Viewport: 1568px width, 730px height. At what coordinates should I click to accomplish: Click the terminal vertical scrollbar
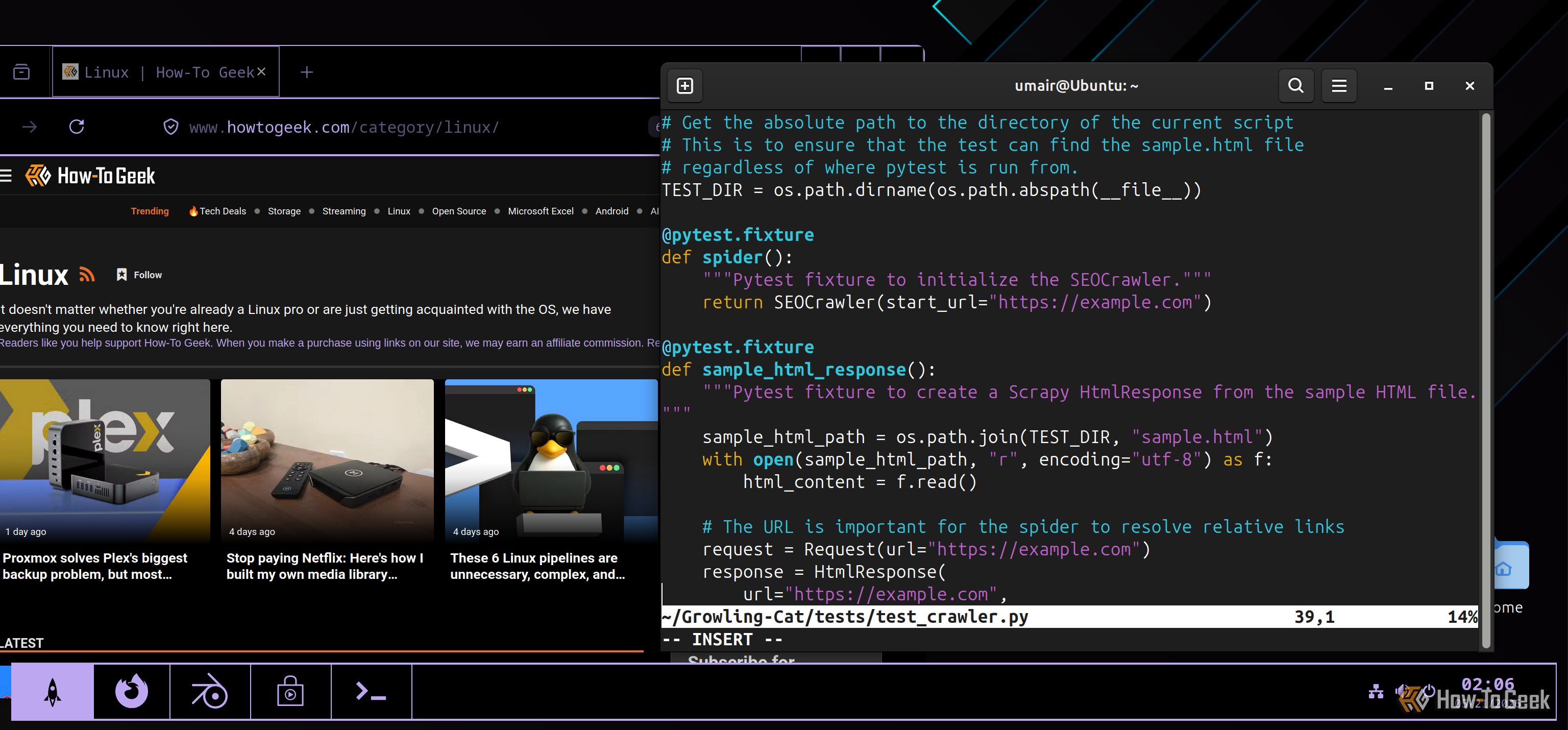coord(1486,380)
